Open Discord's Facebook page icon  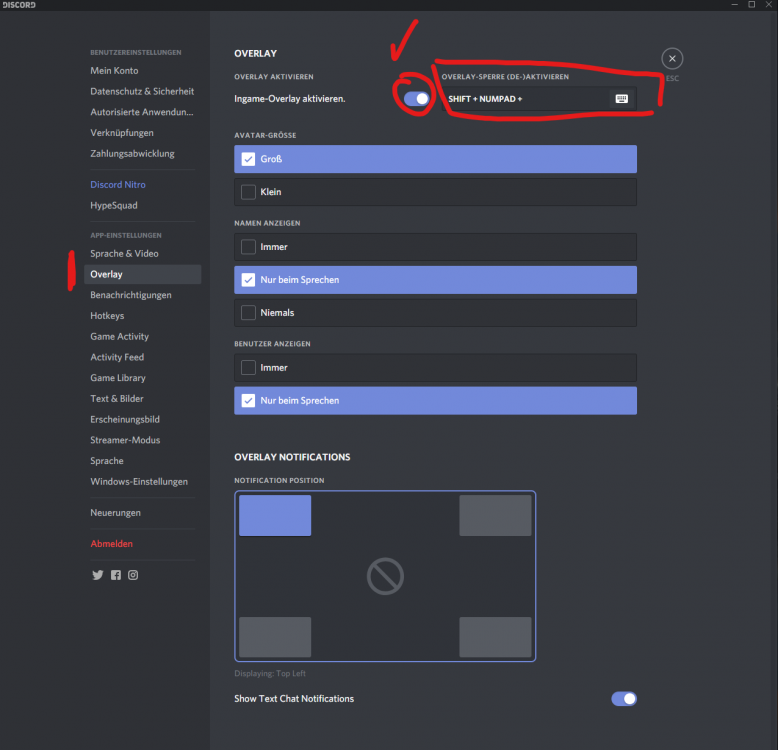pyautogui.click(x=116, y=575)
